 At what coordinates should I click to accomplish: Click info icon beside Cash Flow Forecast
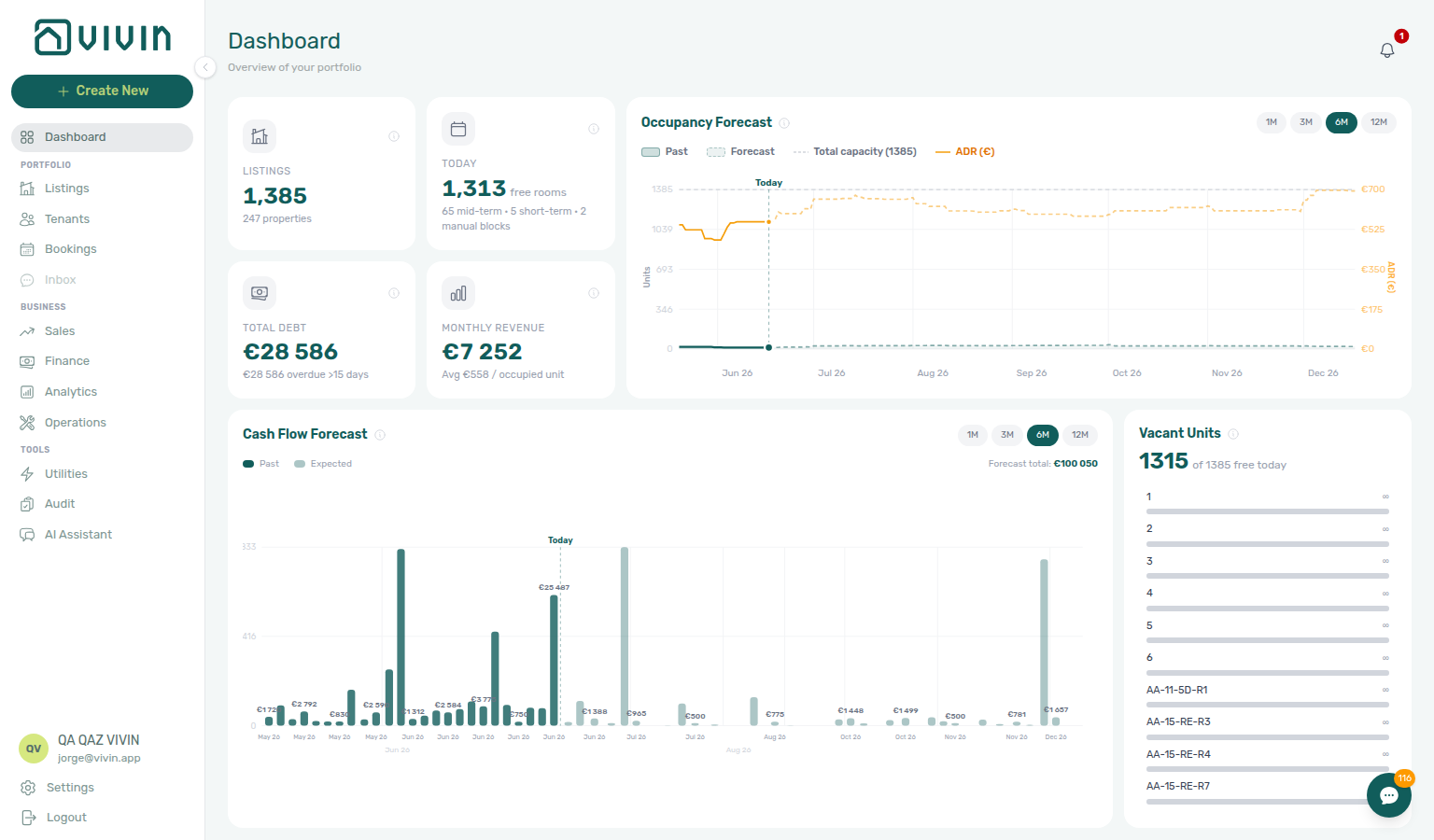coord(380,435)
